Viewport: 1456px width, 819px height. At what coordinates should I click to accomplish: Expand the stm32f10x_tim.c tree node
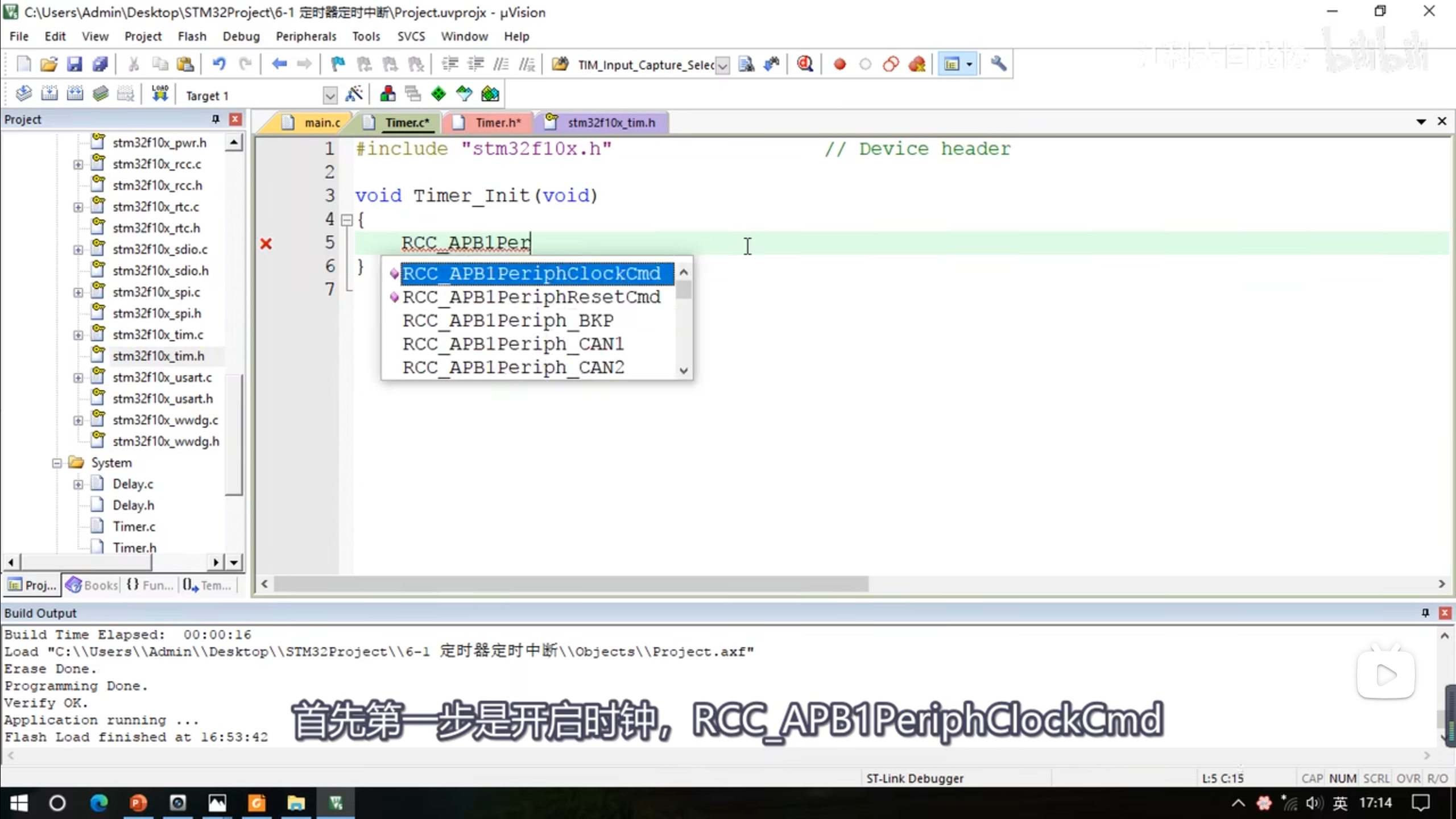click(78, 335)
